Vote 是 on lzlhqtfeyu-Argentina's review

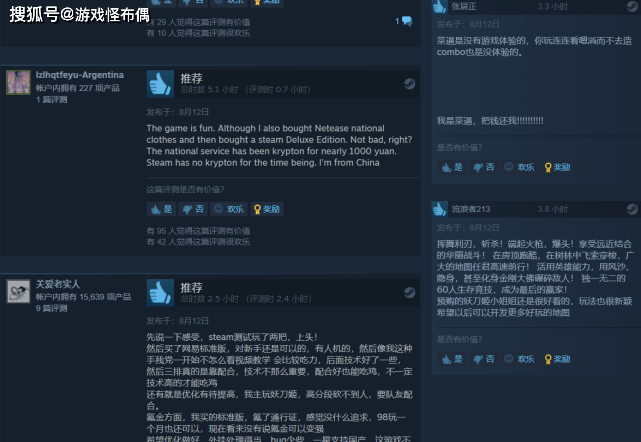click(161, 209)
